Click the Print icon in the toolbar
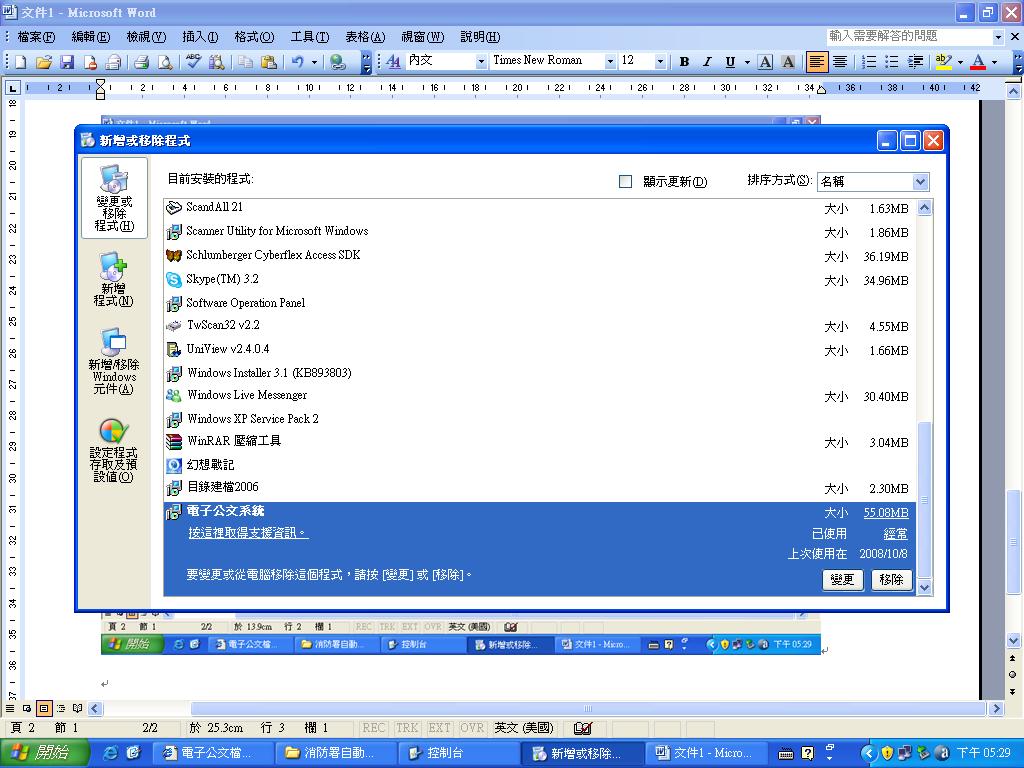Image resolution: width=1024 pixels, height=768 pixels. 141,62
